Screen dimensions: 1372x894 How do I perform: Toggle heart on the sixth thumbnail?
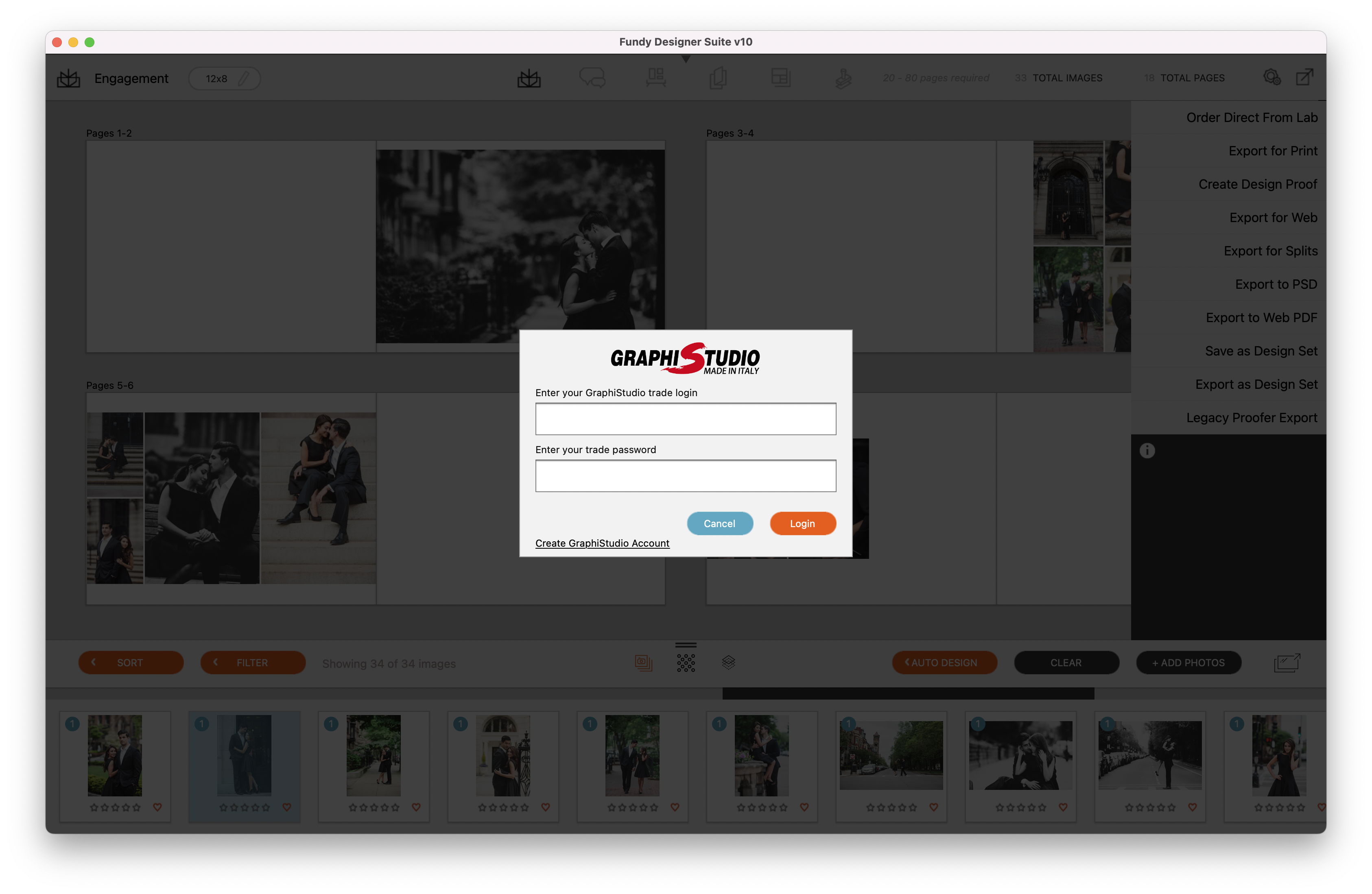[x=804, y=807]
